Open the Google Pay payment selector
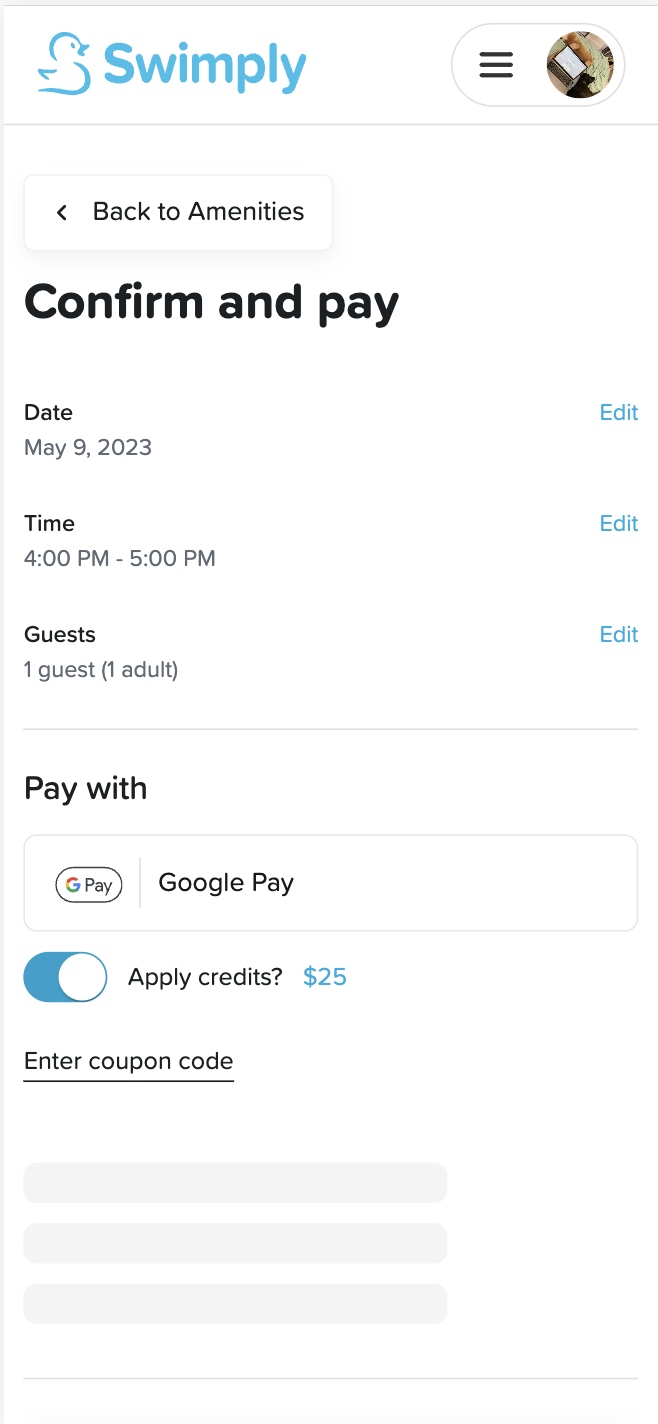 point(330,883)
